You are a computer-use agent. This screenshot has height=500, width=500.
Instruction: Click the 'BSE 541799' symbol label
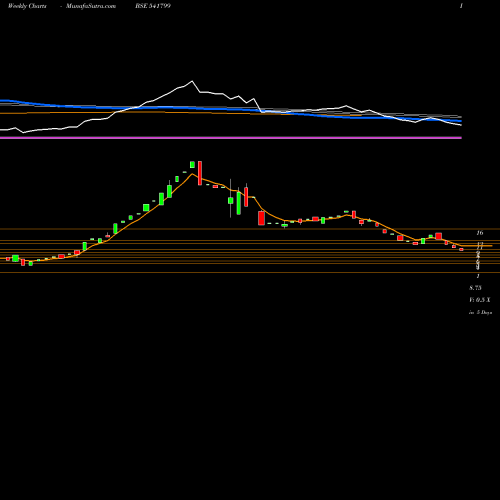153,6
